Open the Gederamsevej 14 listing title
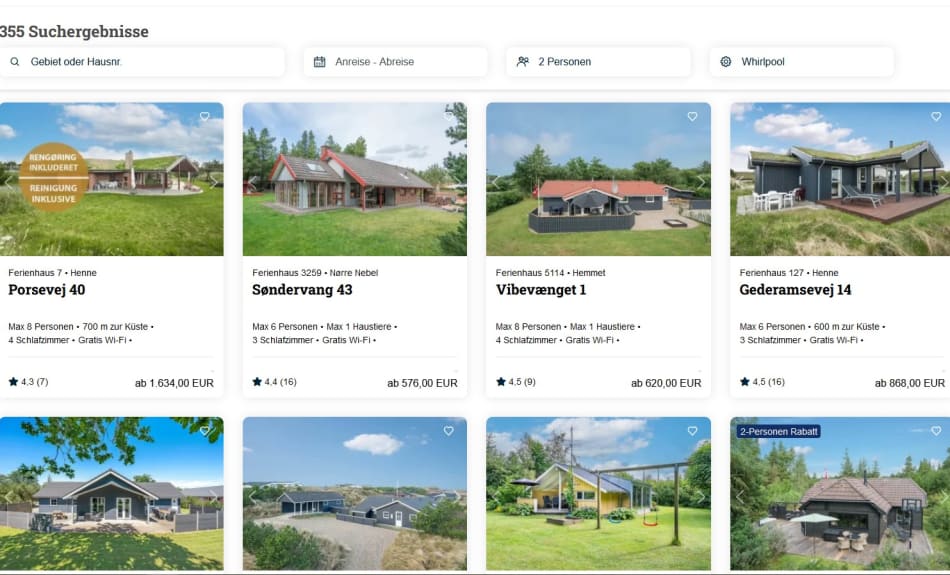Screen dimensions: 950x575 [x=795, y=290]
